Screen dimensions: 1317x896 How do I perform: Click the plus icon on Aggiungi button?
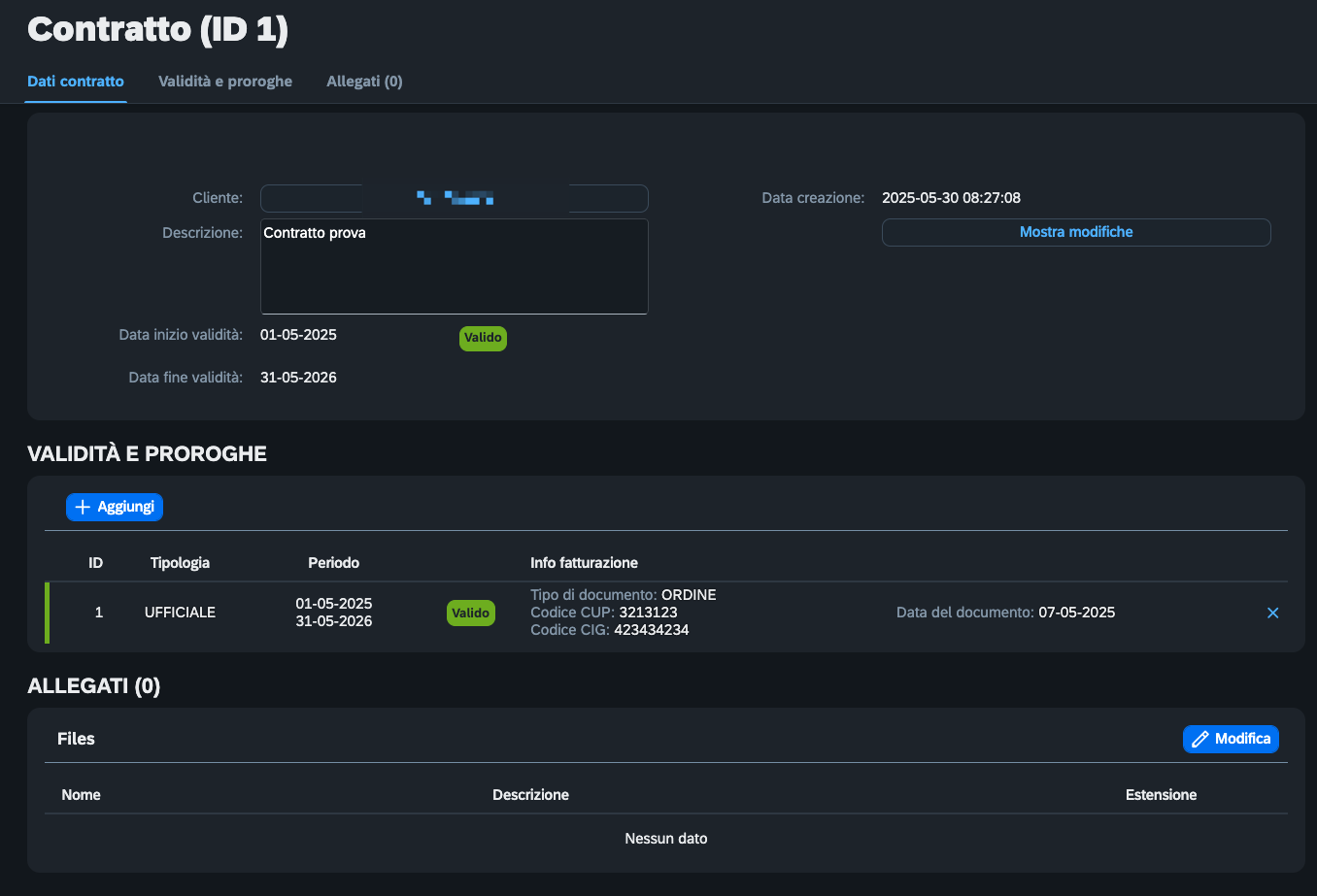coord(83,507)
